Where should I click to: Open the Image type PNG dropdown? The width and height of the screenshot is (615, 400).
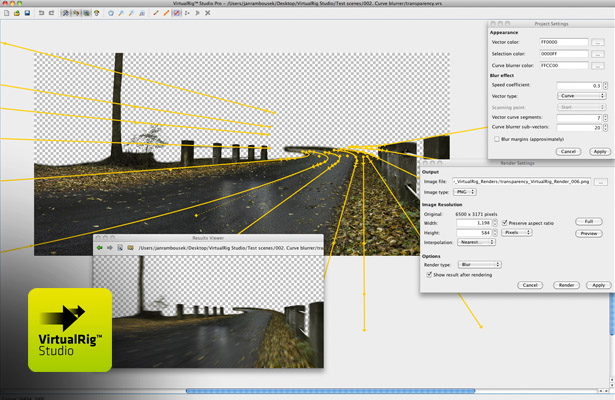pos(465,192)
